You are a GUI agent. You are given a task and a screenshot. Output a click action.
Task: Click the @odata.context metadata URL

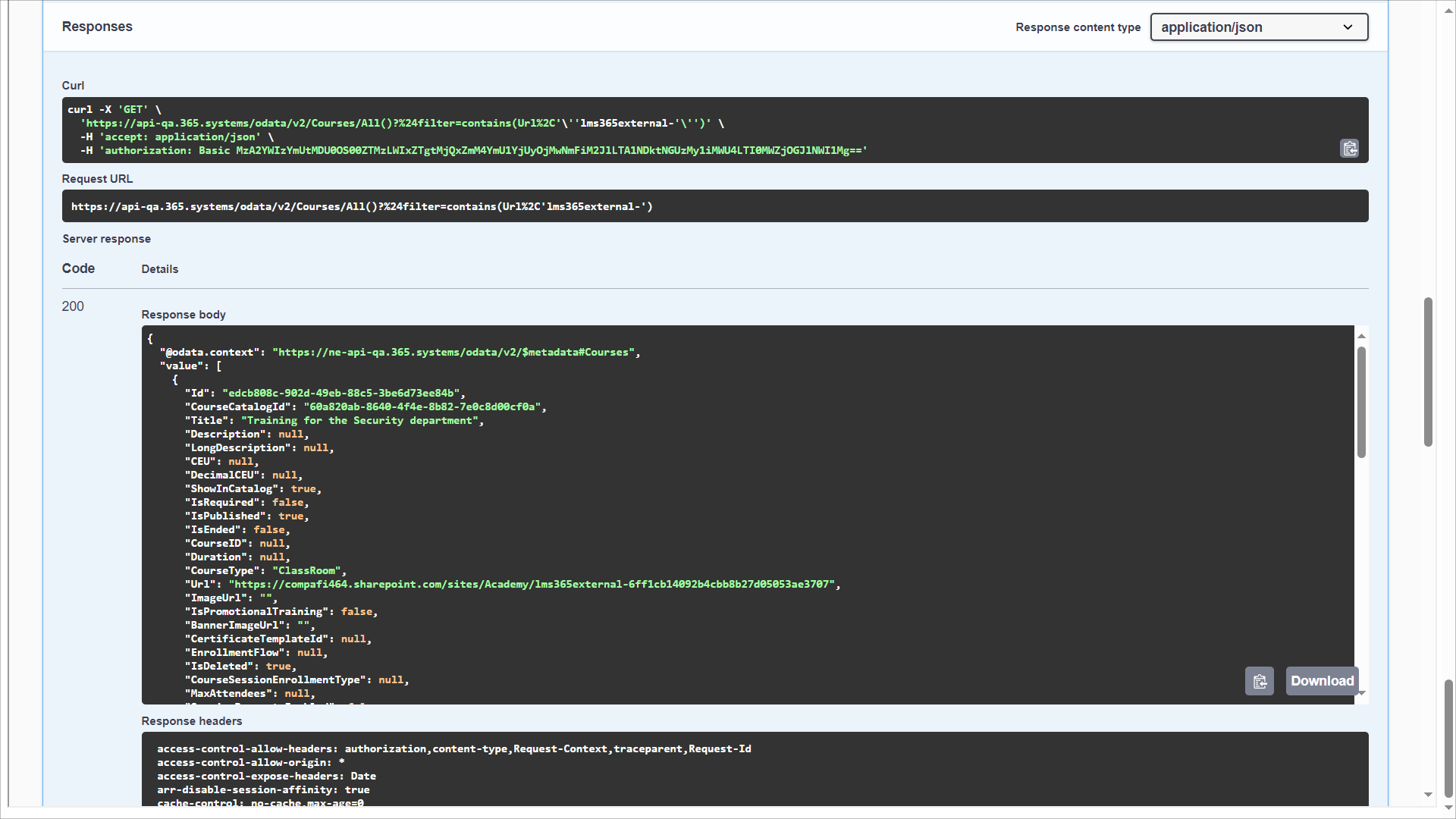click(453, 352)
